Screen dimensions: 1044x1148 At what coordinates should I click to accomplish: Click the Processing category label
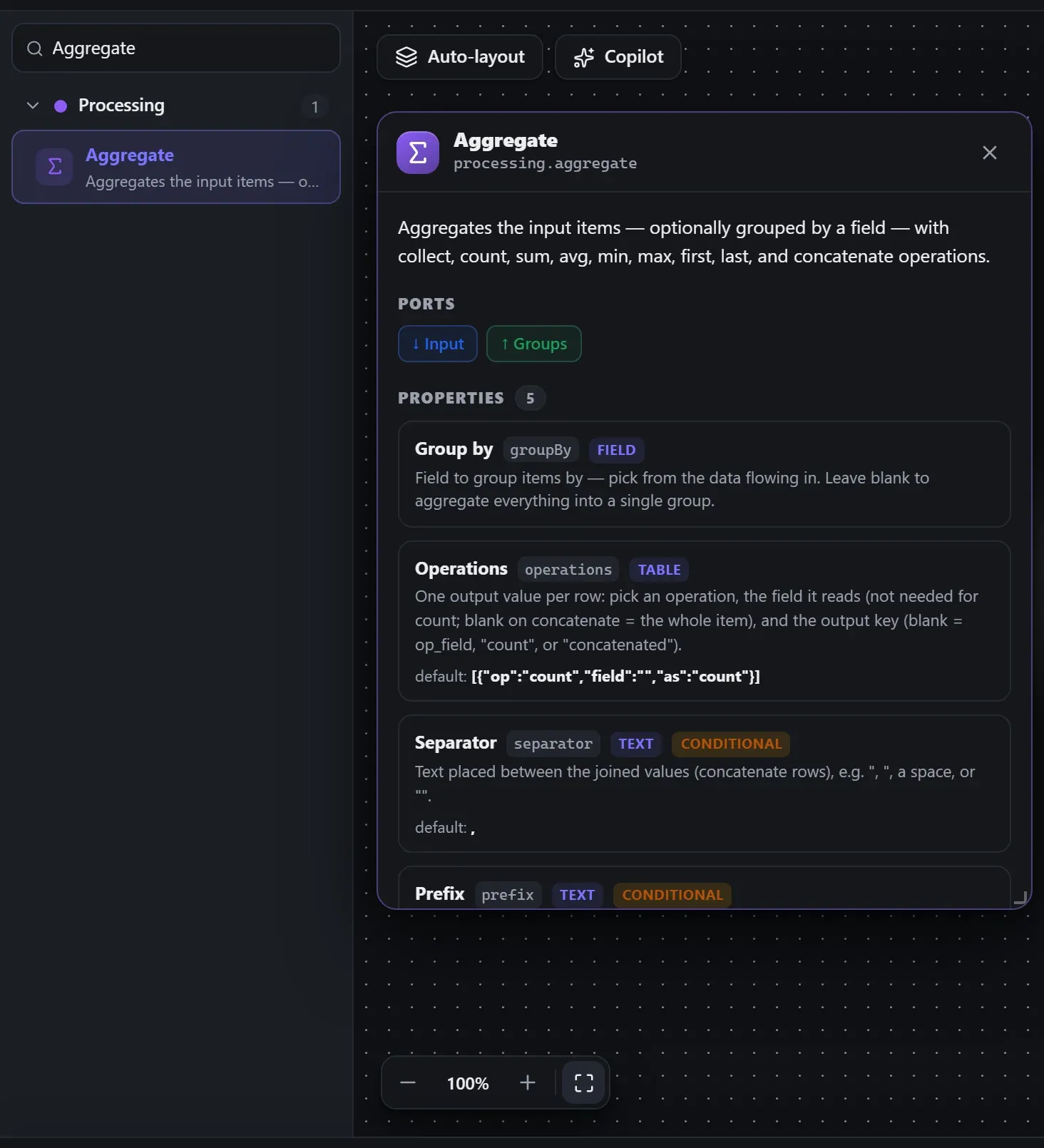pyautogui.click(x=121, y=106)
